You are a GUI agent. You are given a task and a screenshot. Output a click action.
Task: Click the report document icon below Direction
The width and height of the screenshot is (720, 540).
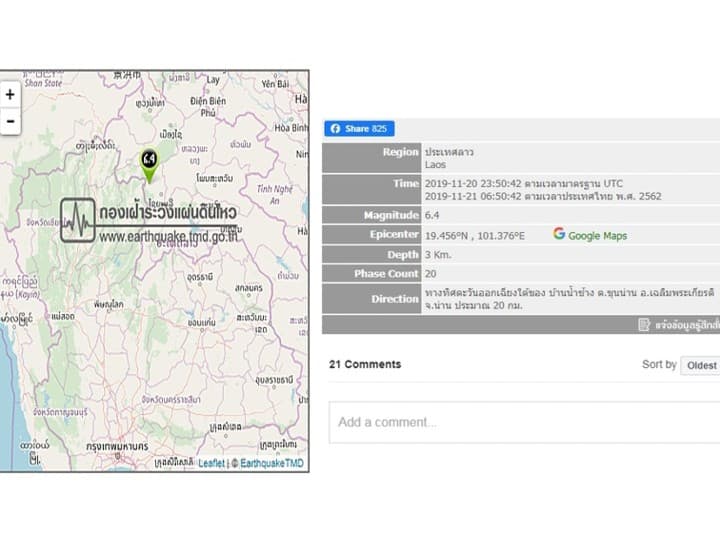pyautogui.click(x=645, y=325)
